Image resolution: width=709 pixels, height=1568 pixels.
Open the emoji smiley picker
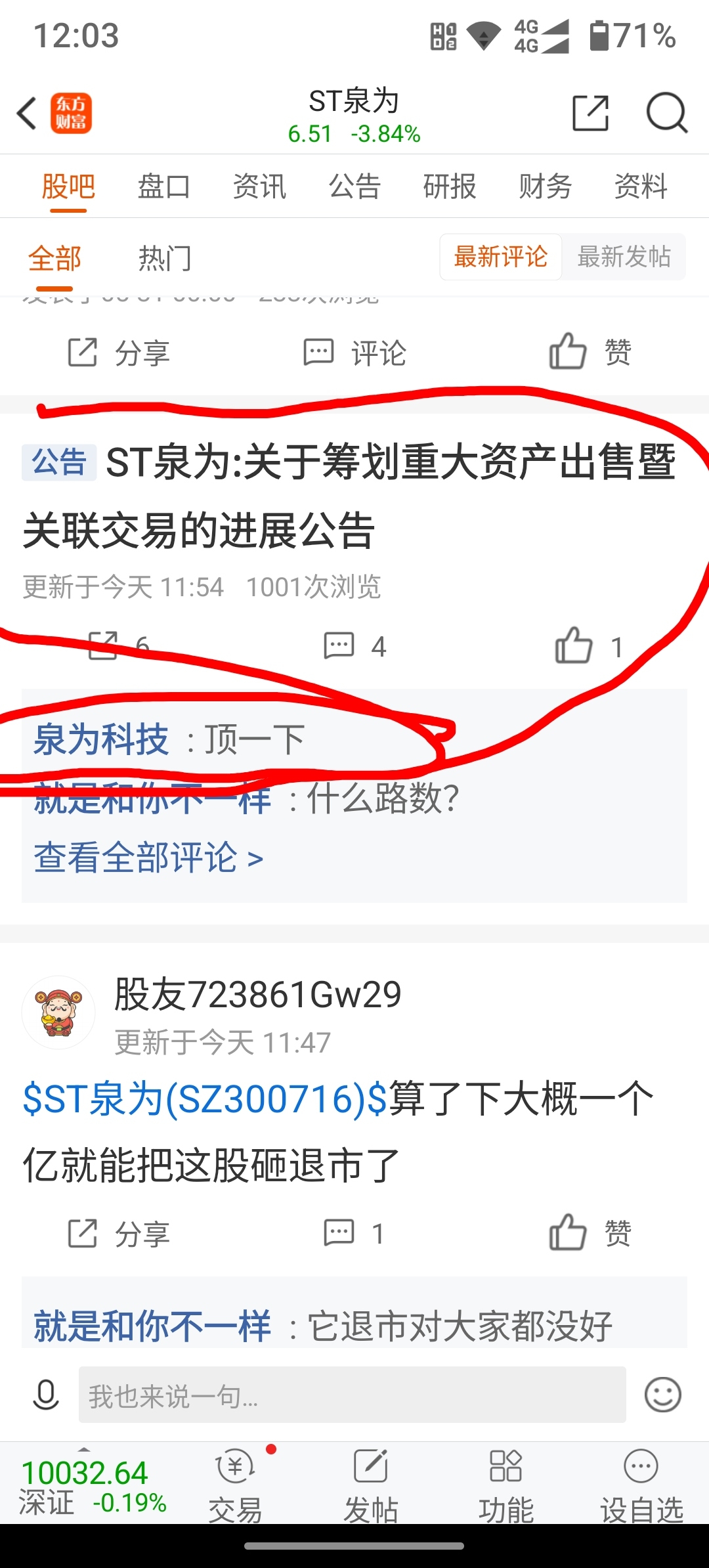click(x=663, y=1395)
